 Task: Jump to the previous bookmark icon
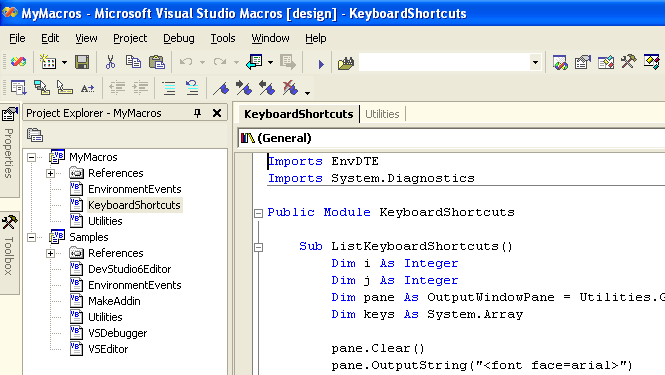tap(267, 88)
